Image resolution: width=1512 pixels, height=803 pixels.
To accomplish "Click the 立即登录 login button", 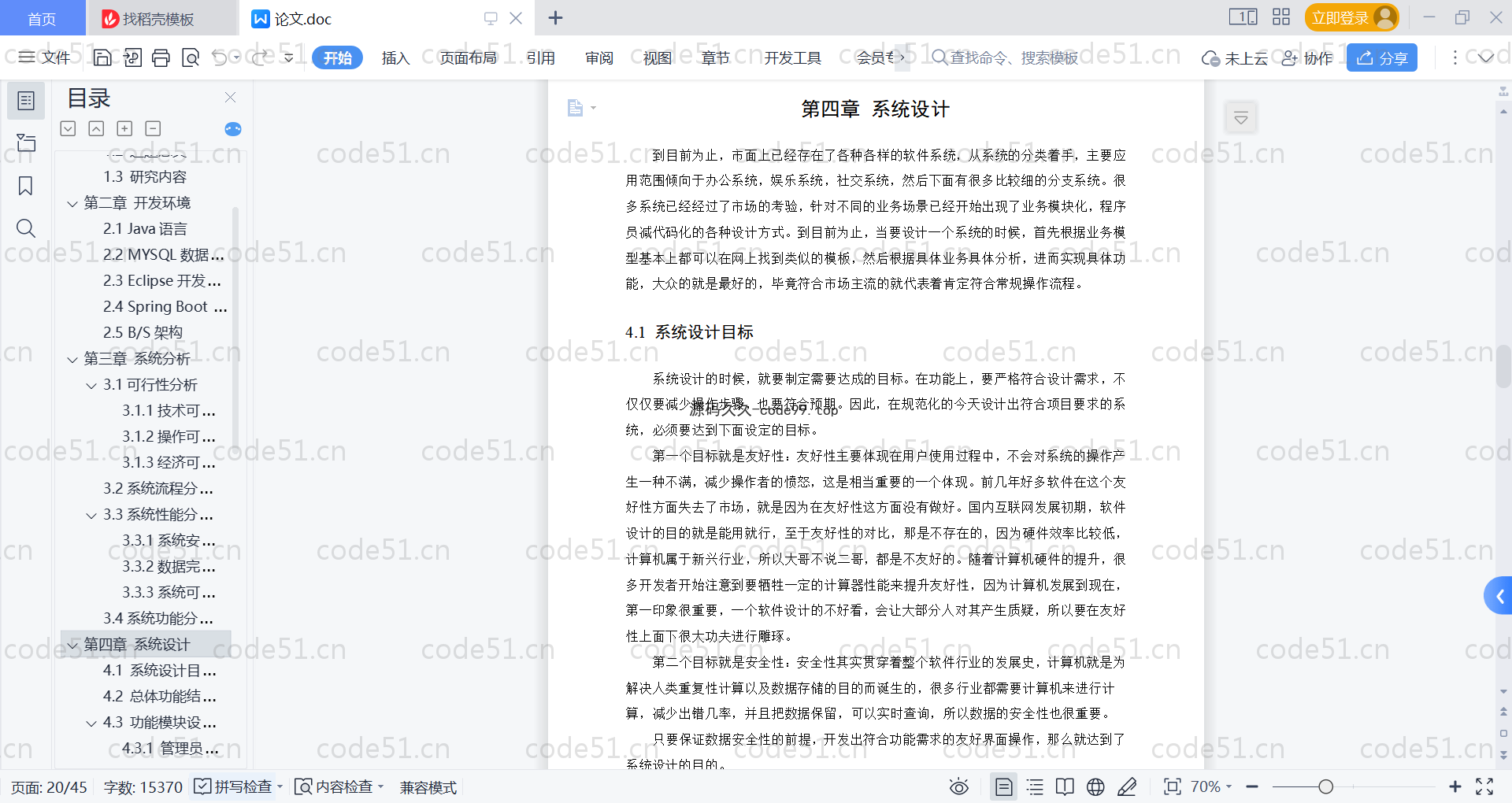I will click(1351, 17).
